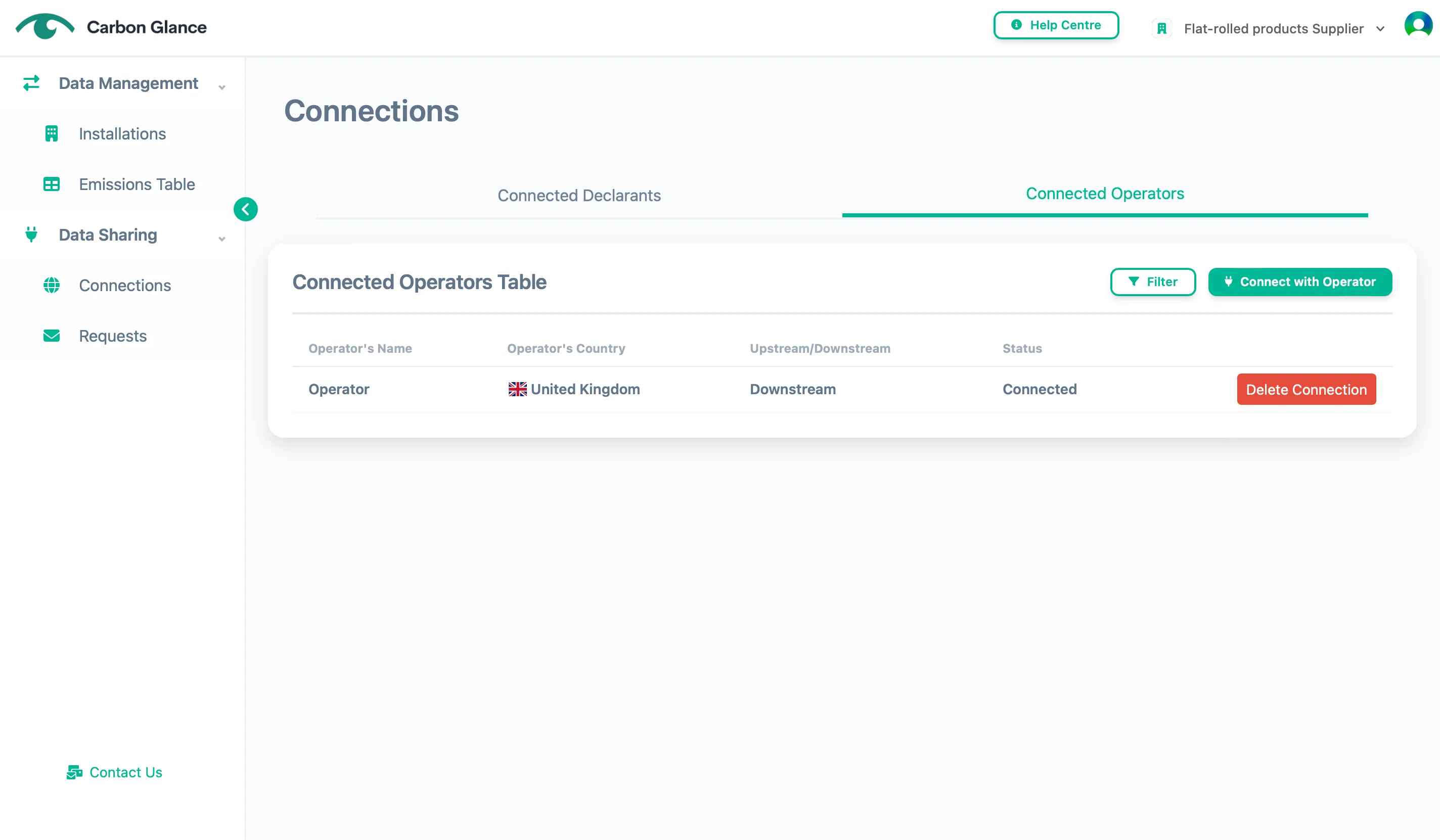
Task: Click the Operator name cell
Action: point(339,390)
